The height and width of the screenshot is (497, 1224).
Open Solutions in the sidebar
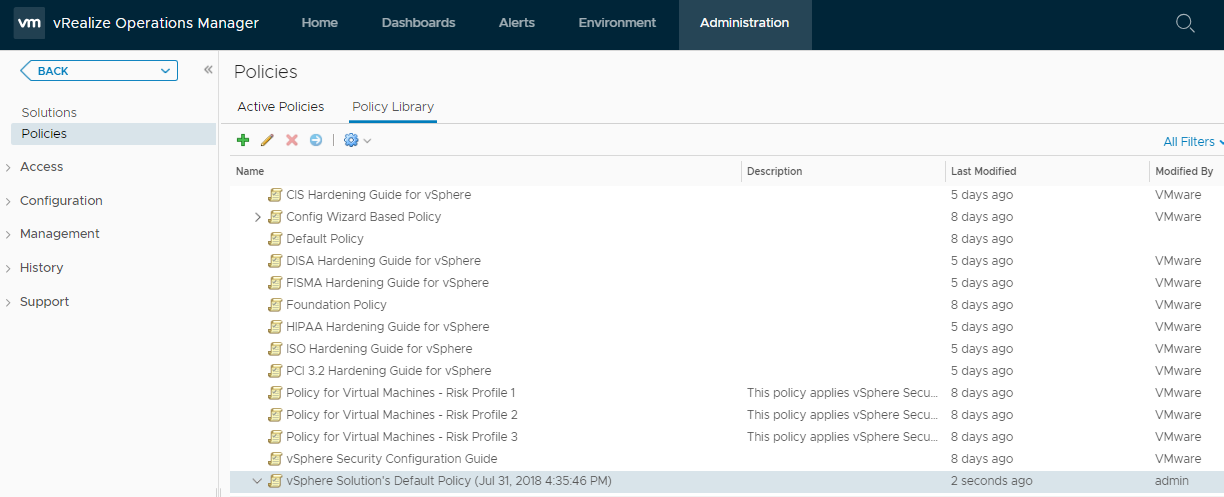[x=49, y=113]
